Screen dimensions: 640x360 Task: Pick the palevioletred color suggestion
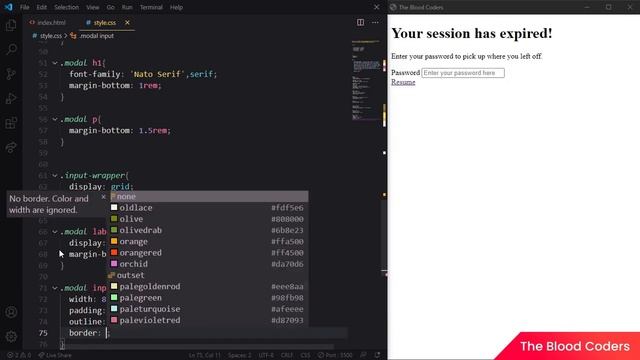click(209, 320)
